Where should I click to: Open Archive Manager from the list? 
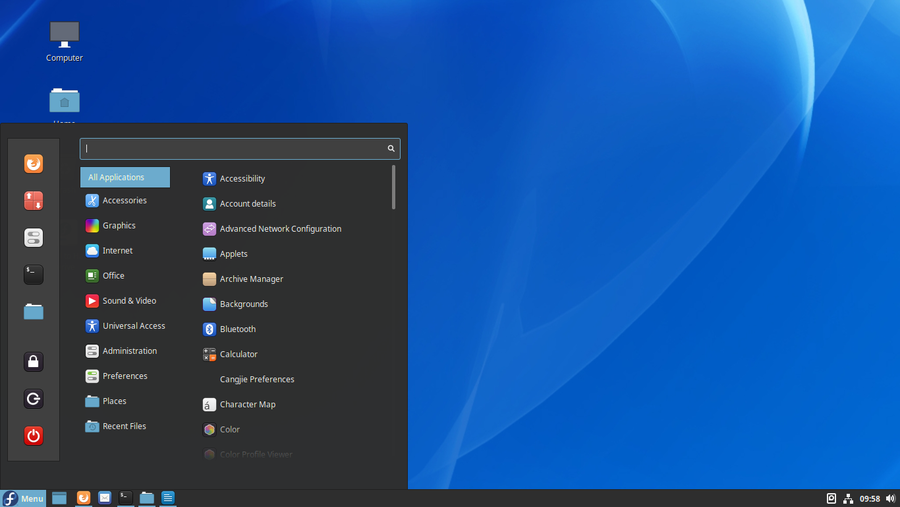[251, 279]
